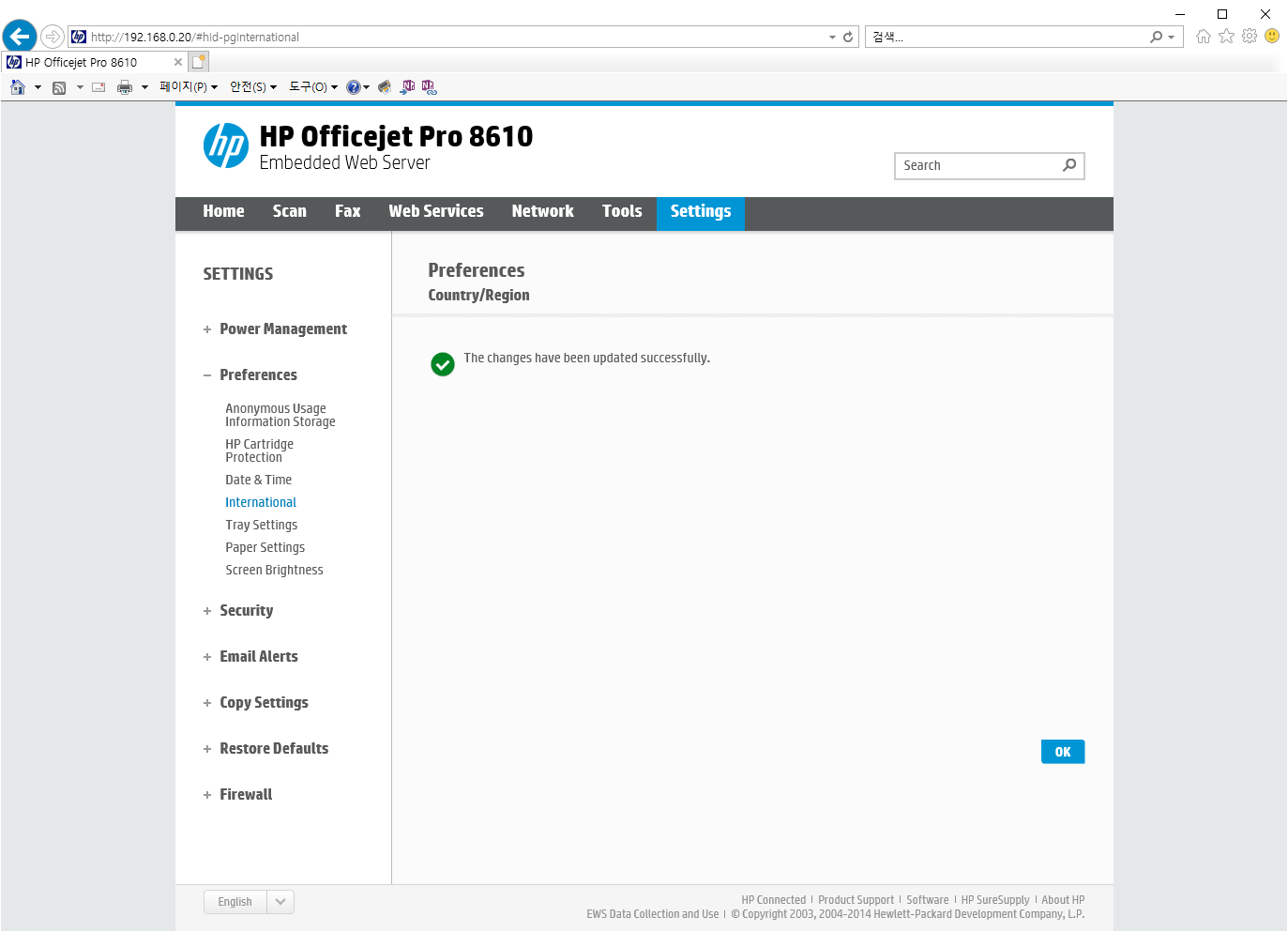Click the OneNote Linked Notes icon
Image resolution: width=1288 pixels, height=932 pixels.
(429, 87)
